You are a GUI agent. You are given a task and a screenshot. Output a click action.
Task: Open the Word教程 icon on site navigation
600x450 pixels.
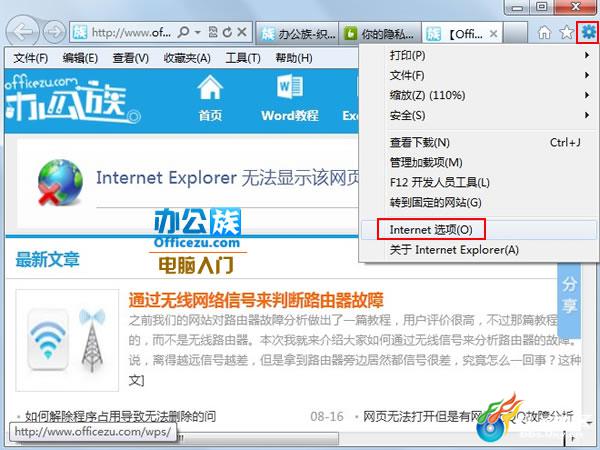pos(290,98)
